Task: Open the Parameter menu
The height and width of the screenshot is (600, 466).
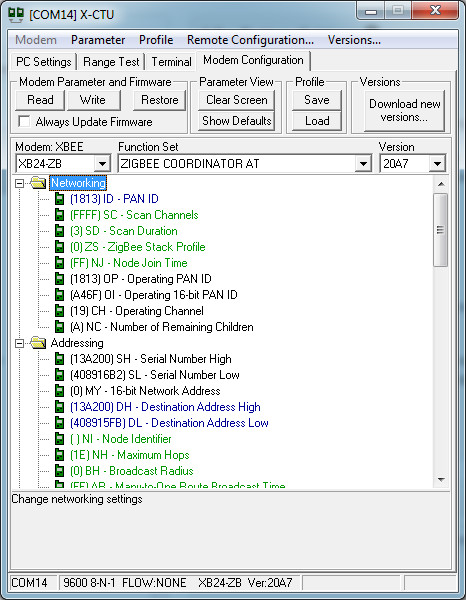Action: [x=98, y=40]
